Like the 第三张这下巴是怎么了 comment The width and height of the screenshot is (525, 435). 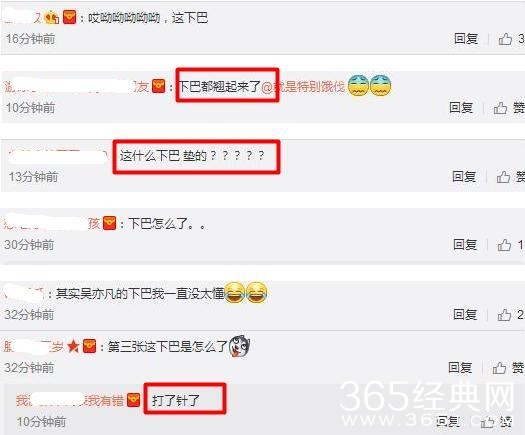point(499,368)
